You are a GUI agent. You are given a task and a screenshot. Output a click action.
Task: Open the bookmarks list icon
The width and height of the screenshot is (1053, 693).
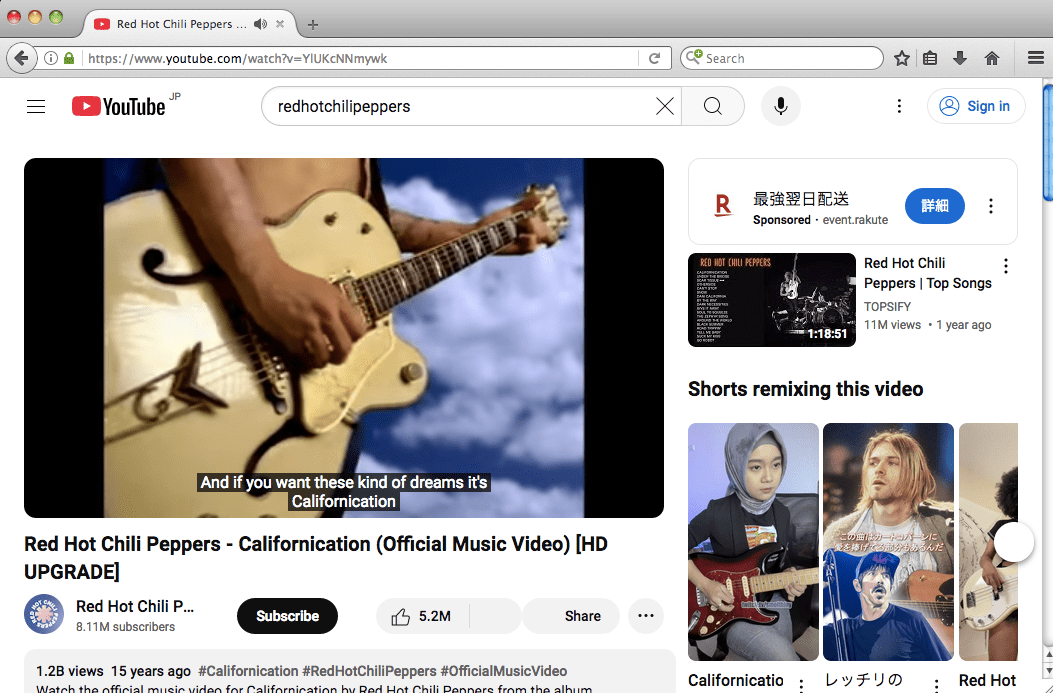click(x=930, y=58)
